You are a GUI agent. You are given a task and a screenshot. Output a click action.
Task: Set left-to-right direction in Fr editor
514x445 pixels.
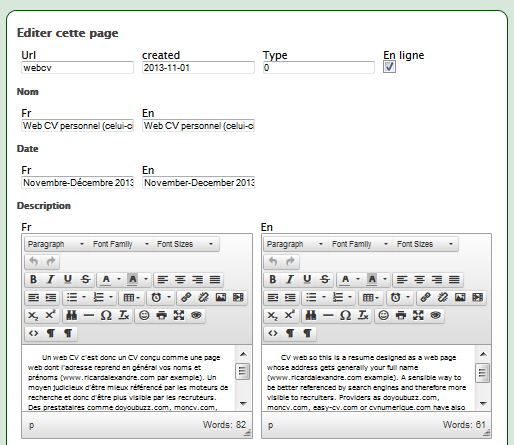pos(51,333)
